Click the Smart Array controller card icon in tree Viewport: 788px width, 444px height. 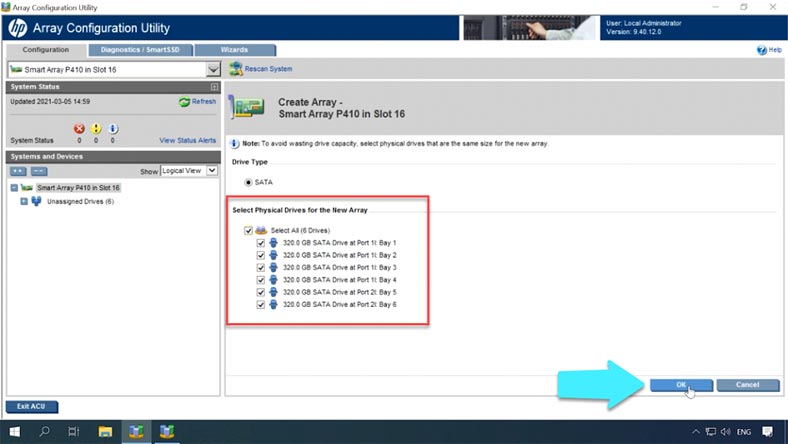pos(27,188)
